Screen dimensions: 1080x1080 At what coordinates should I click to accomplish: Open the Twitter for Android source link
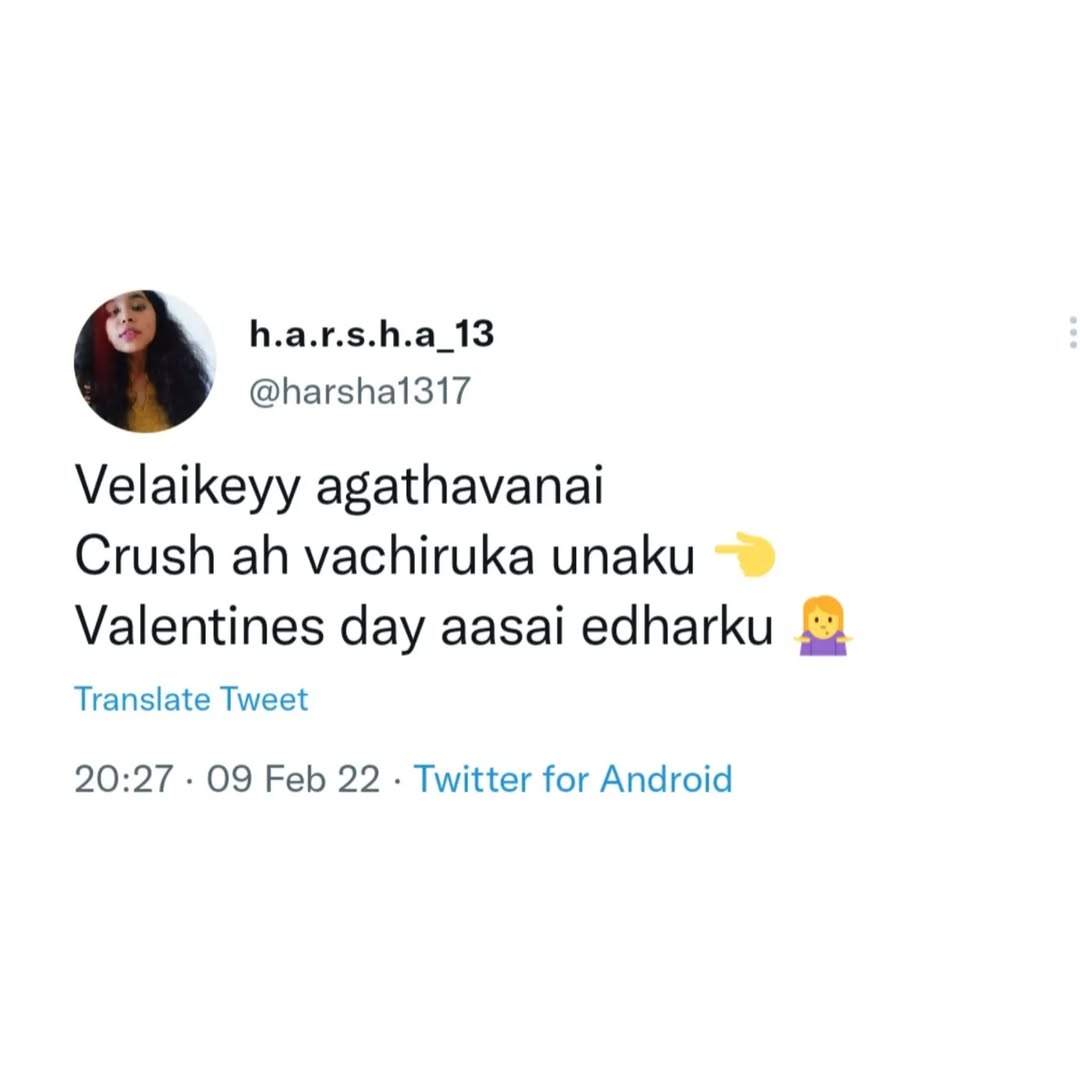(x=572, y=779)
